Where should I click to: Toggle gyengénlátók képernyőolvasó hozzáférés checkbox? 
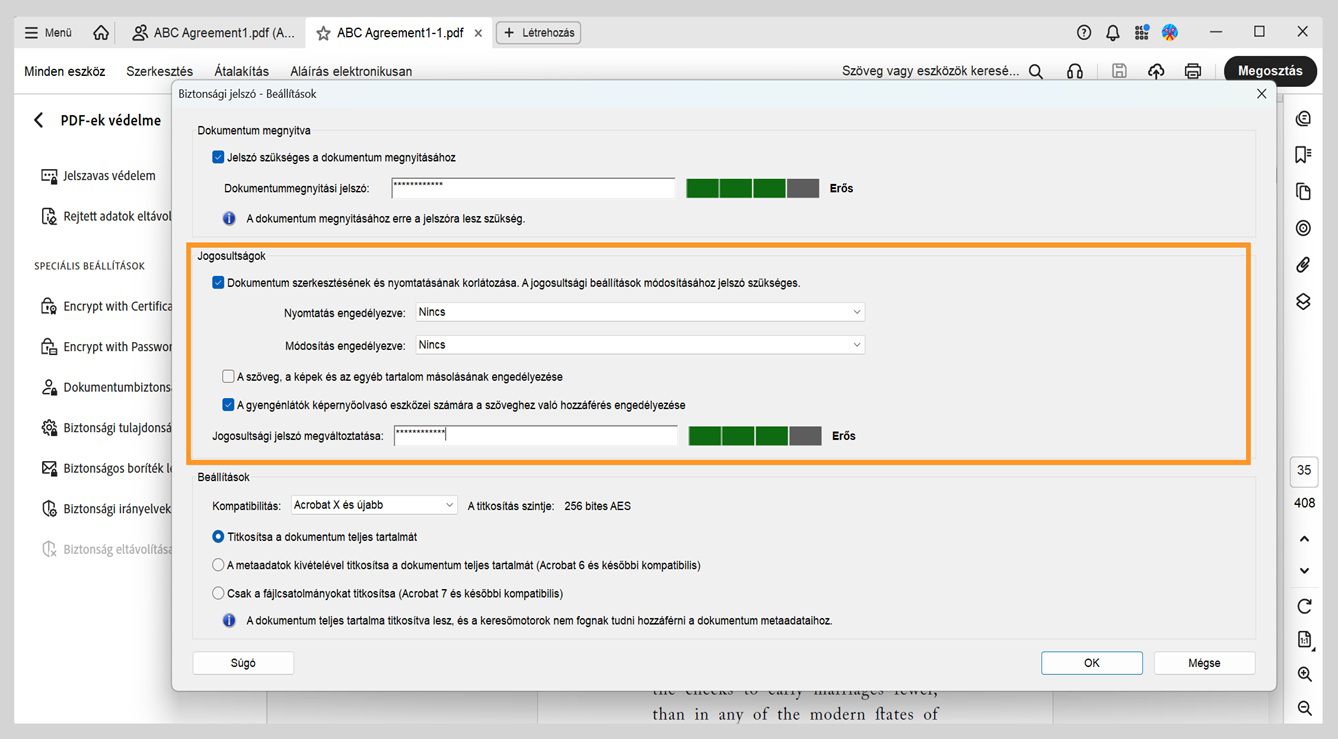(228, 405)
